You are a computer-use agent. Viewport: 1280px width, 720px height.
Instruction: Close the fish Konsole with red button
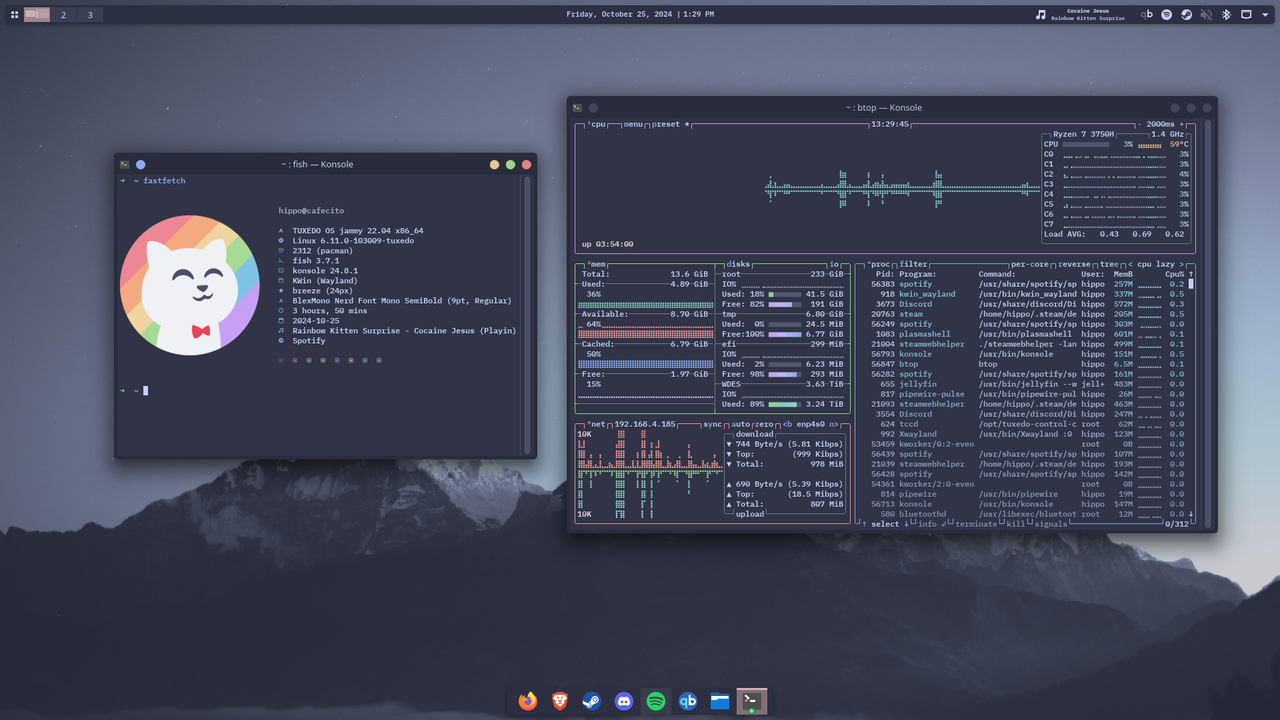click(x=526, y=164)
